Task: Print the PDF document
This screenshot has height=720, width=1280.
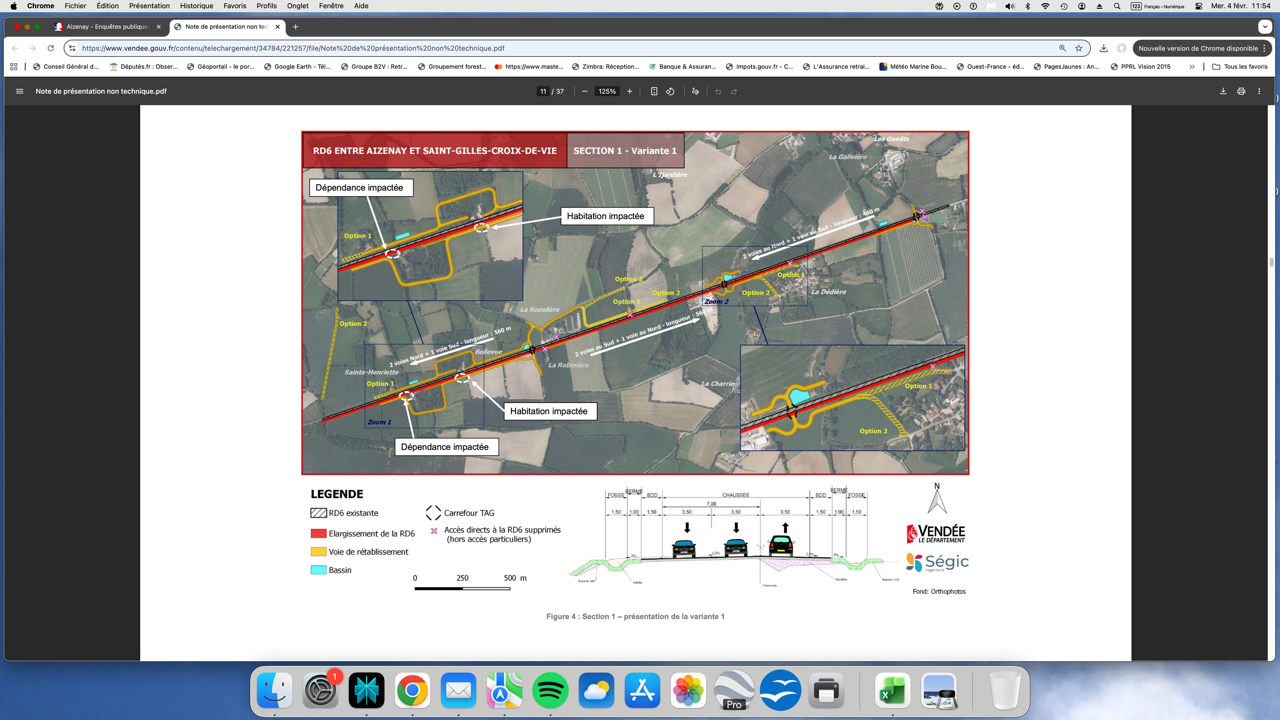Action: pyautogui.click(x=1241, y=91)
